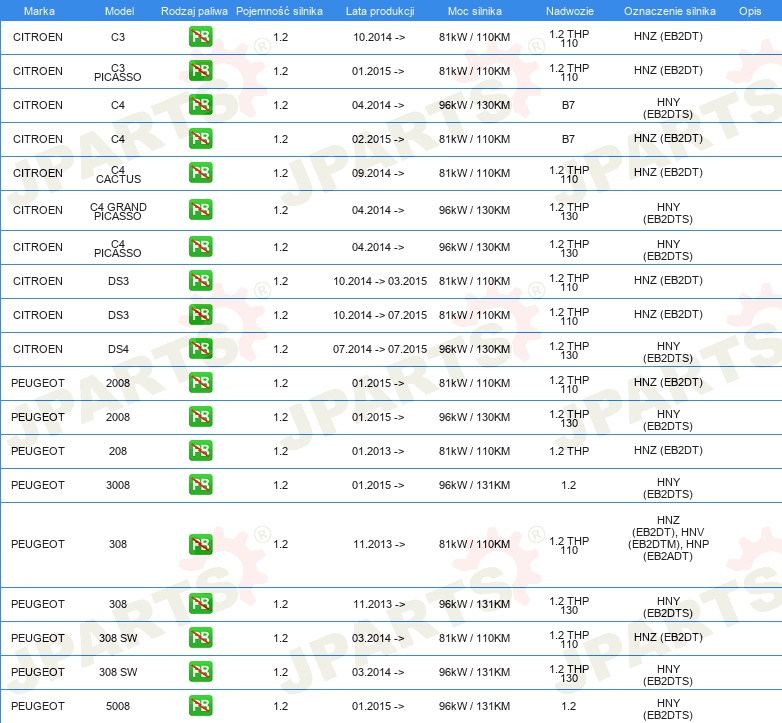
Task: Select the DS4 model cell
Action: point(118,349)
